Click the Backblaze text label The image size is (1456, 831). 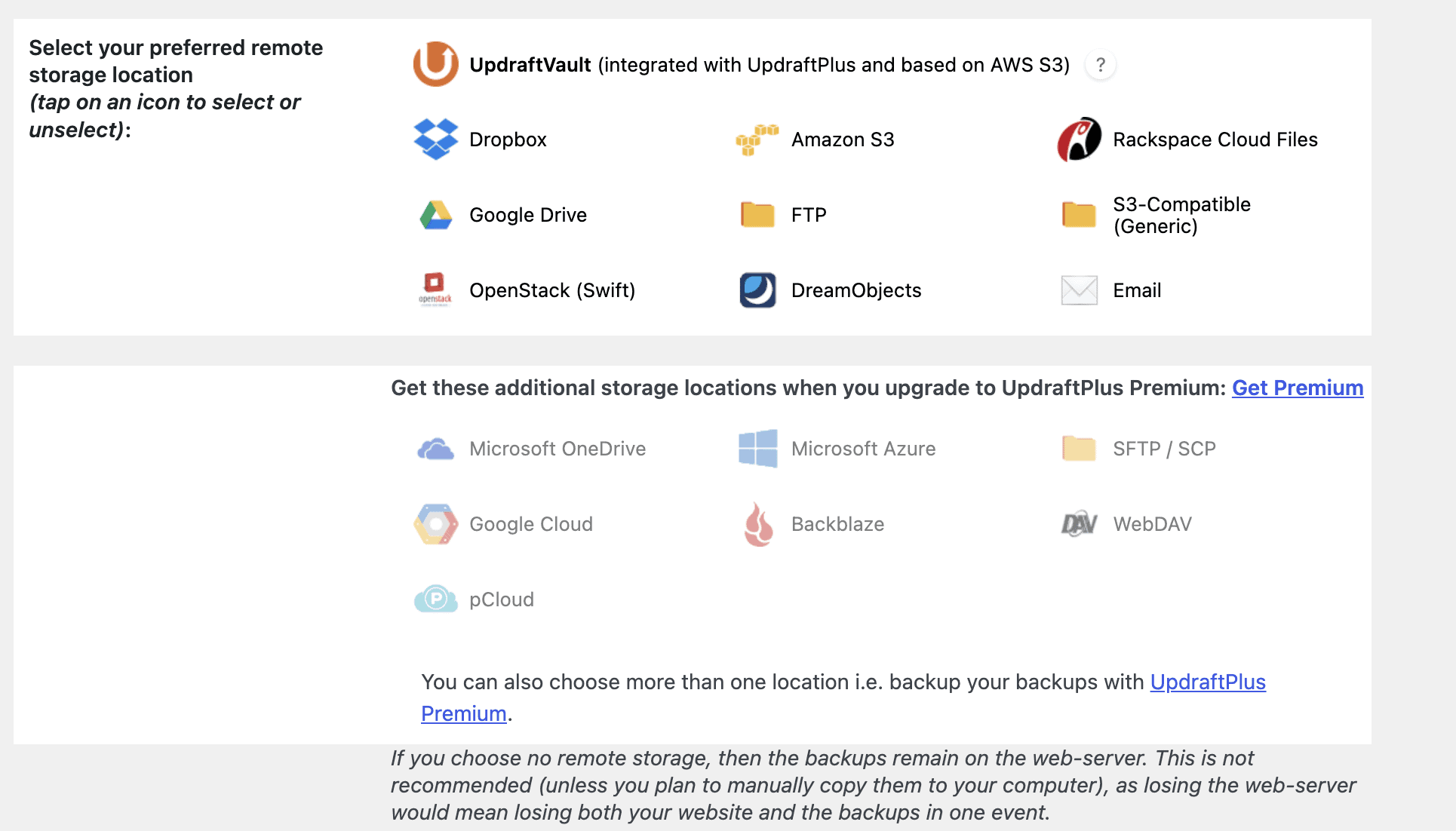coord(837,524)
